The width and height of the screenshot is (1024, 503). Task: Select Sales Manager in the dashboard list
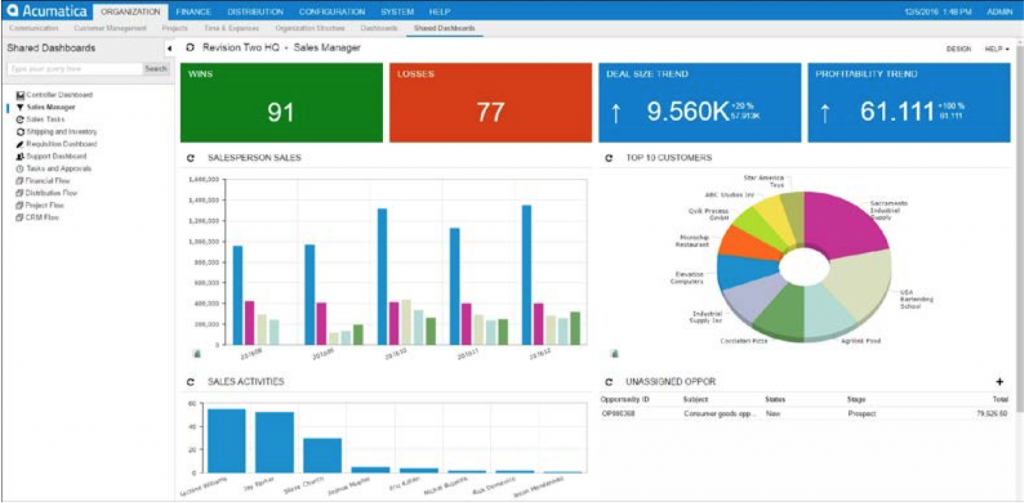[x=50, y=107]
